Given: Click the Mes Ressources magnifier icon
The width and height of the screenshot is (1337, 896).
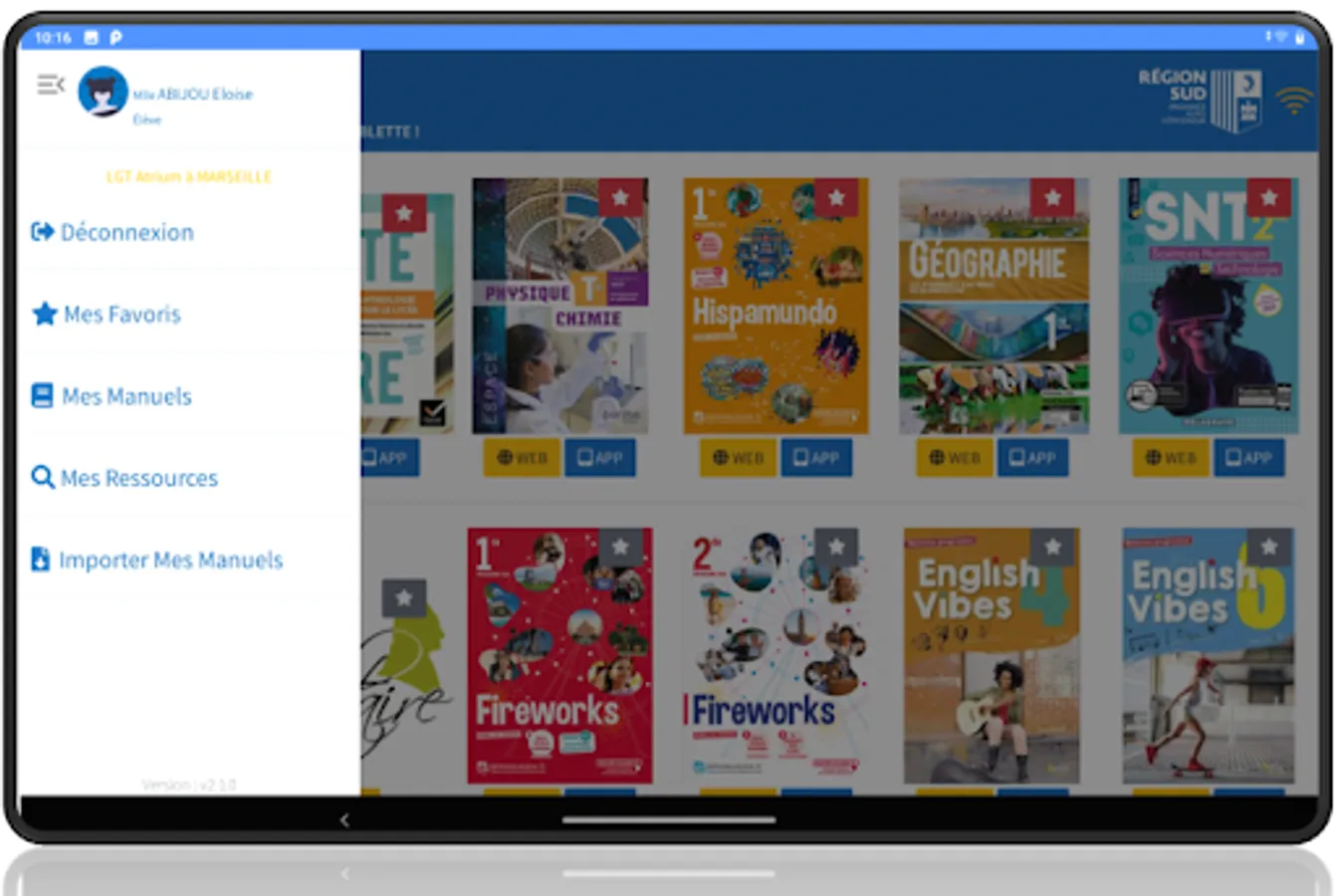Looking at the screenshot, I should tap(43, 477).
